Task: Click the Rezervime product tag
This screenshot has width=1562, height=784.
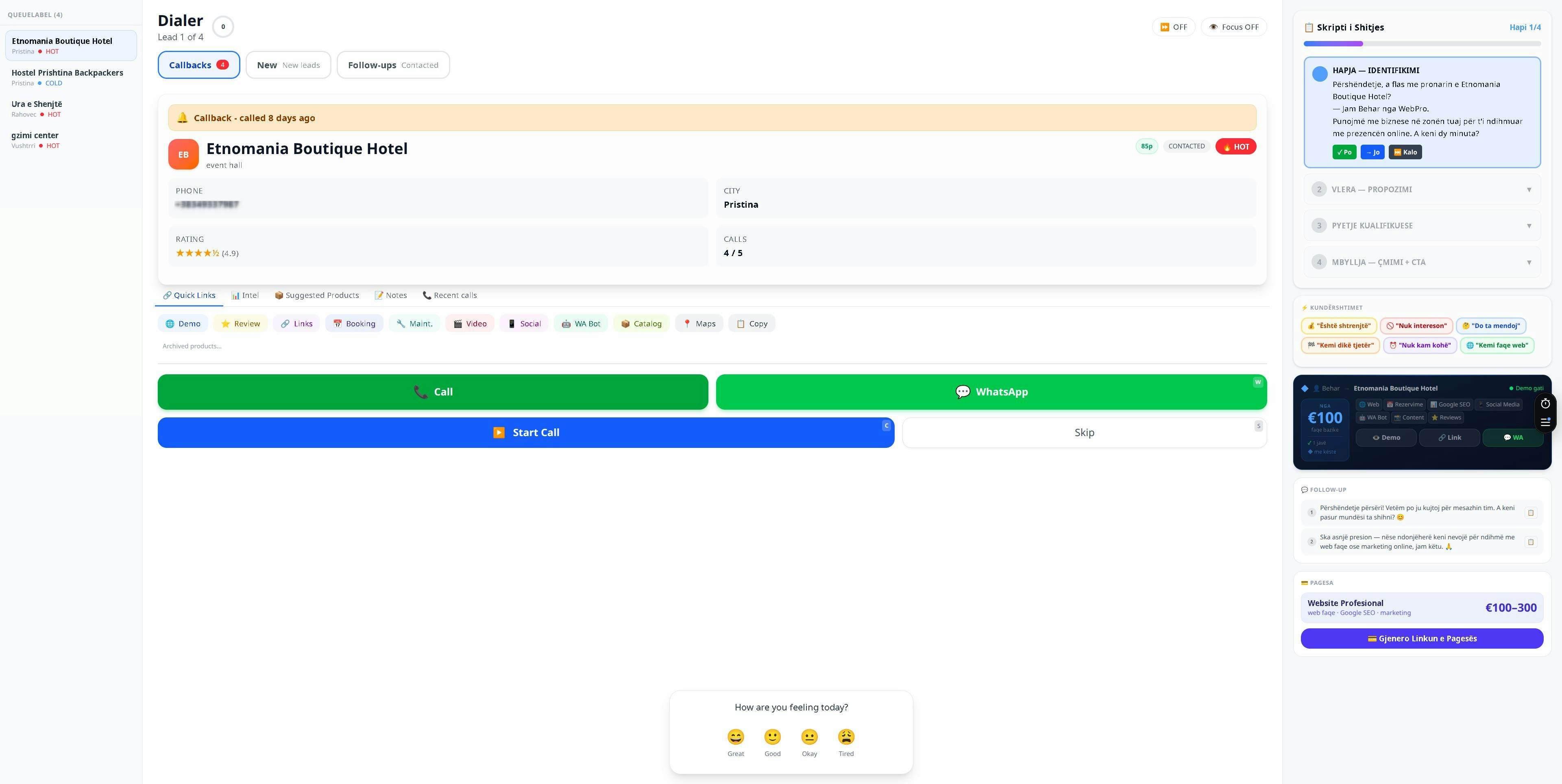Action: [1405, 405]
